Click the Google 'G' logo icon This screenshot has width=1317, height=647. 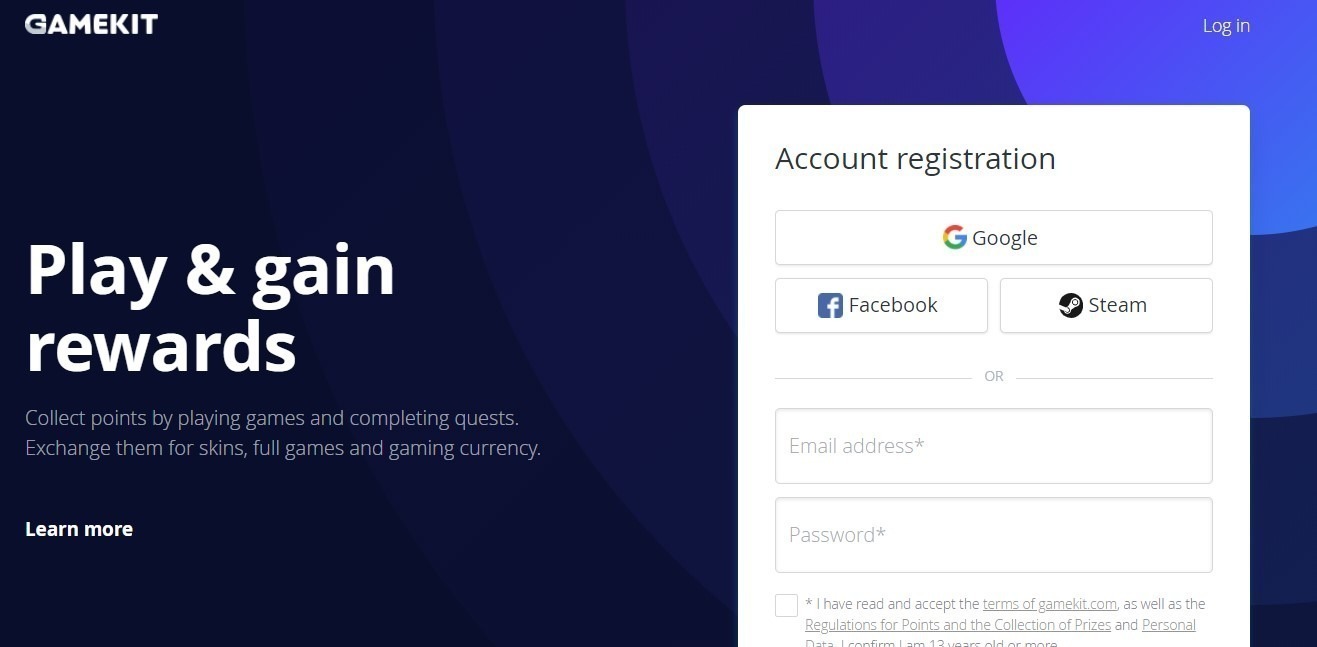point(954,237)
